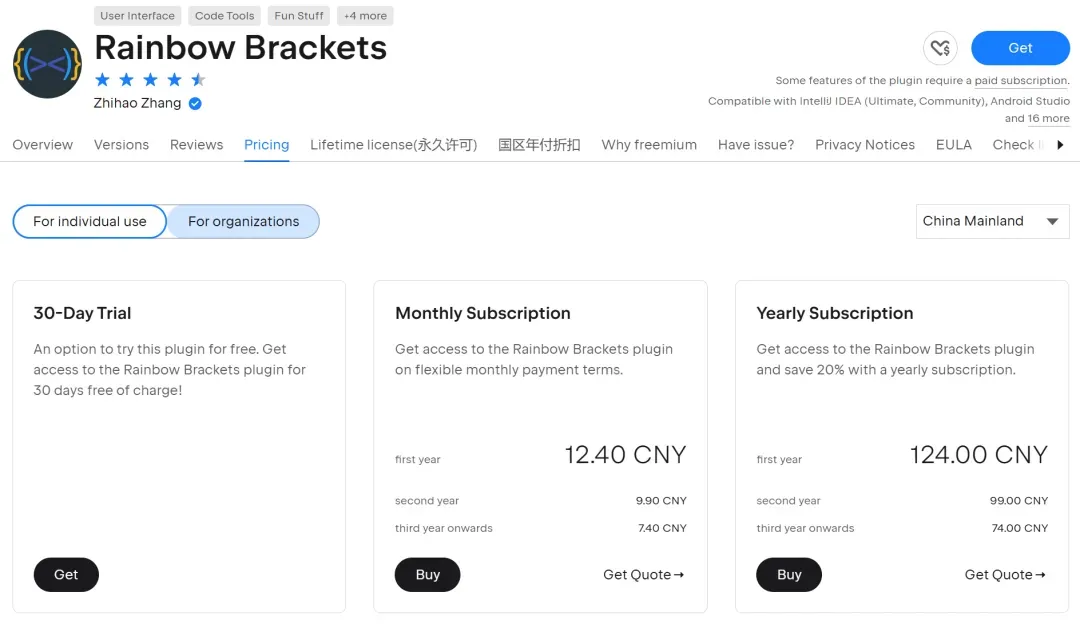The height and width of the screenshot is (624, 1080).
Task: Click the star rating icons
Action: 150,80
